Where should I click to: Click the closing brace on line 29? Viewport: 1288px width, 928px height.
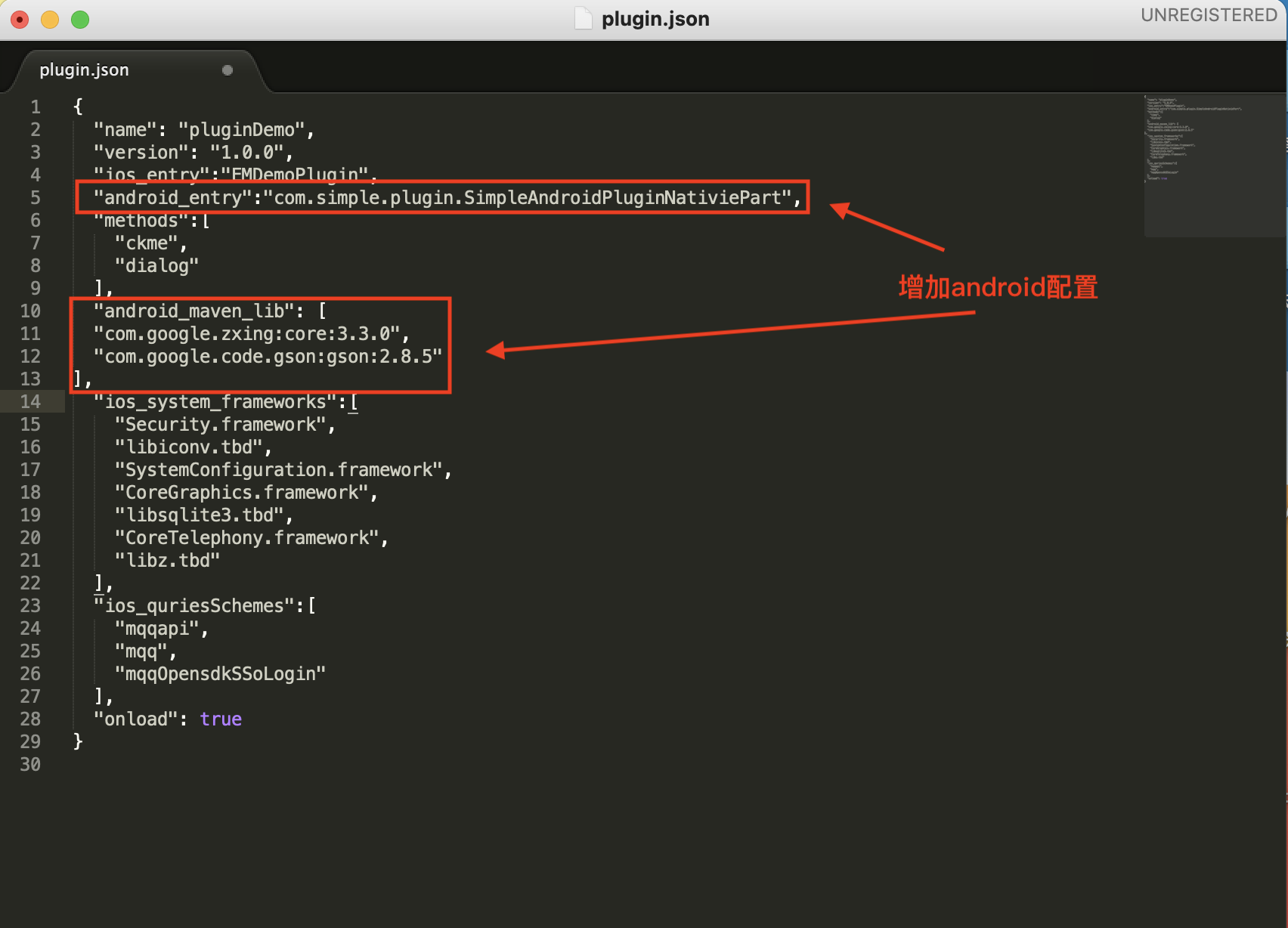click(78, 741)
